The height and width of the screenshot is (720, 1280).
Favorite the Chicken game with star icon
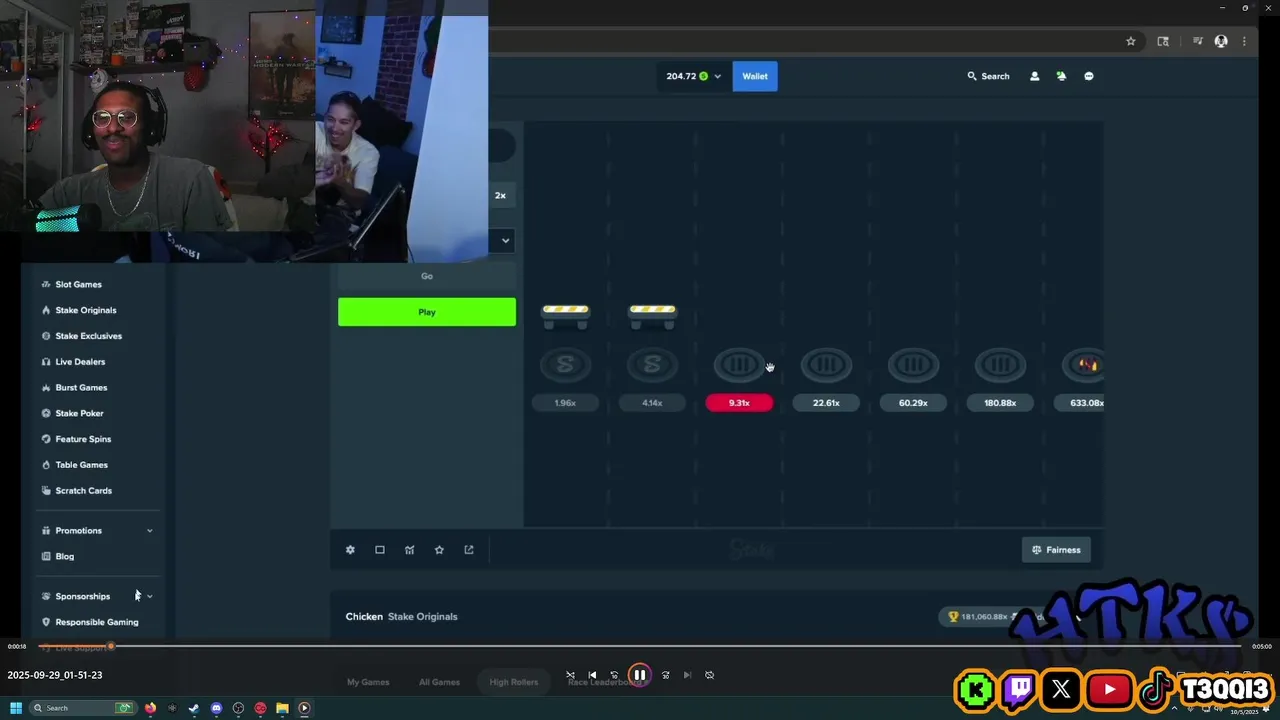439,550
